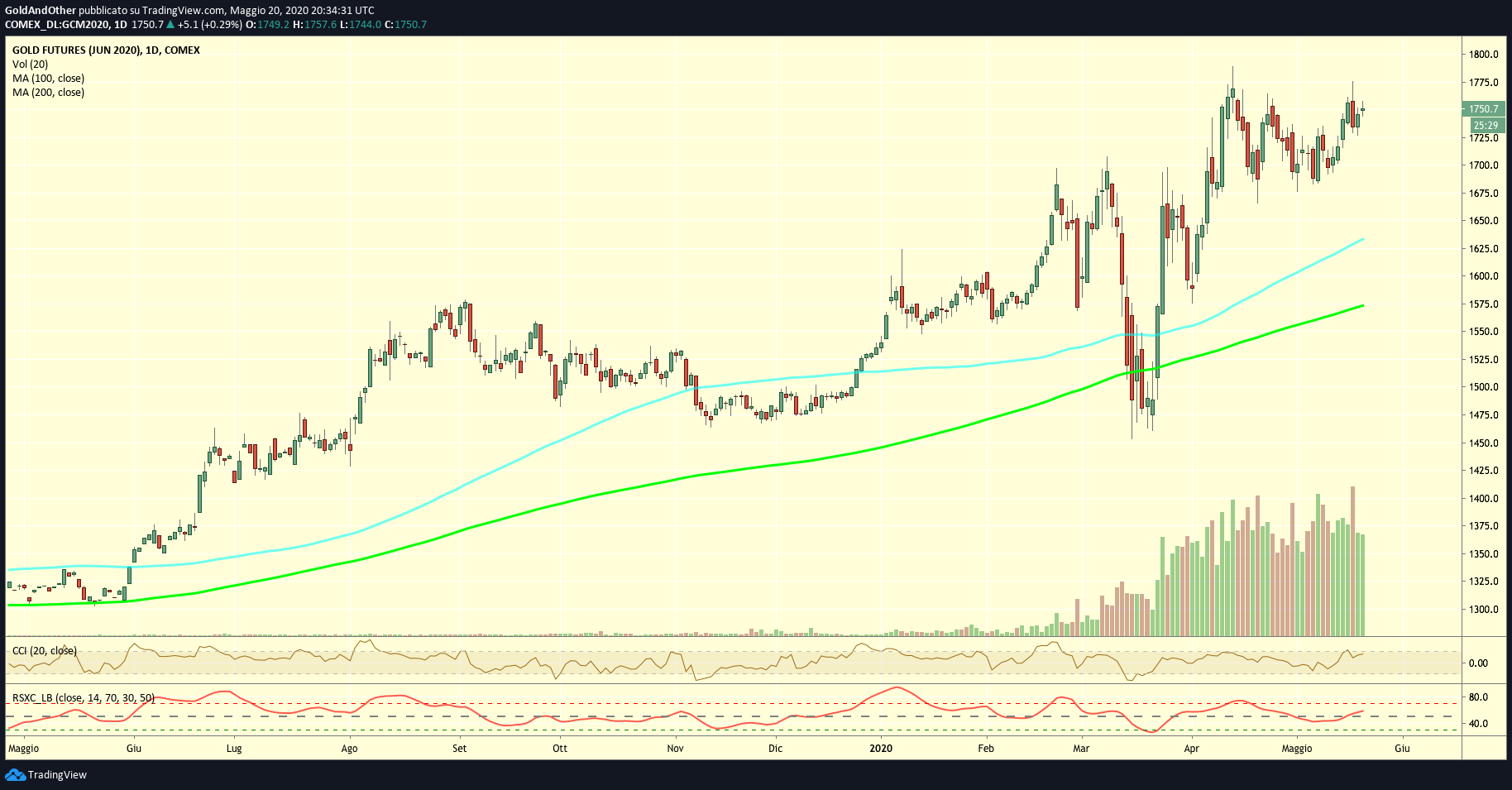Click the TradingView cloud logo icon
The image size is (1512, 790).
pos(15,775)
